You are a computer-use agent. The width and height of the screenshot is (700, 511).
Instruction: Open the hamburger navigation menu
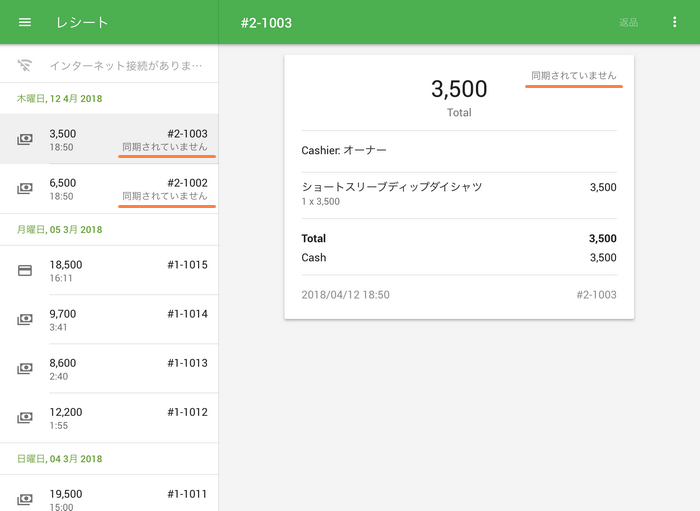point(25,22)
